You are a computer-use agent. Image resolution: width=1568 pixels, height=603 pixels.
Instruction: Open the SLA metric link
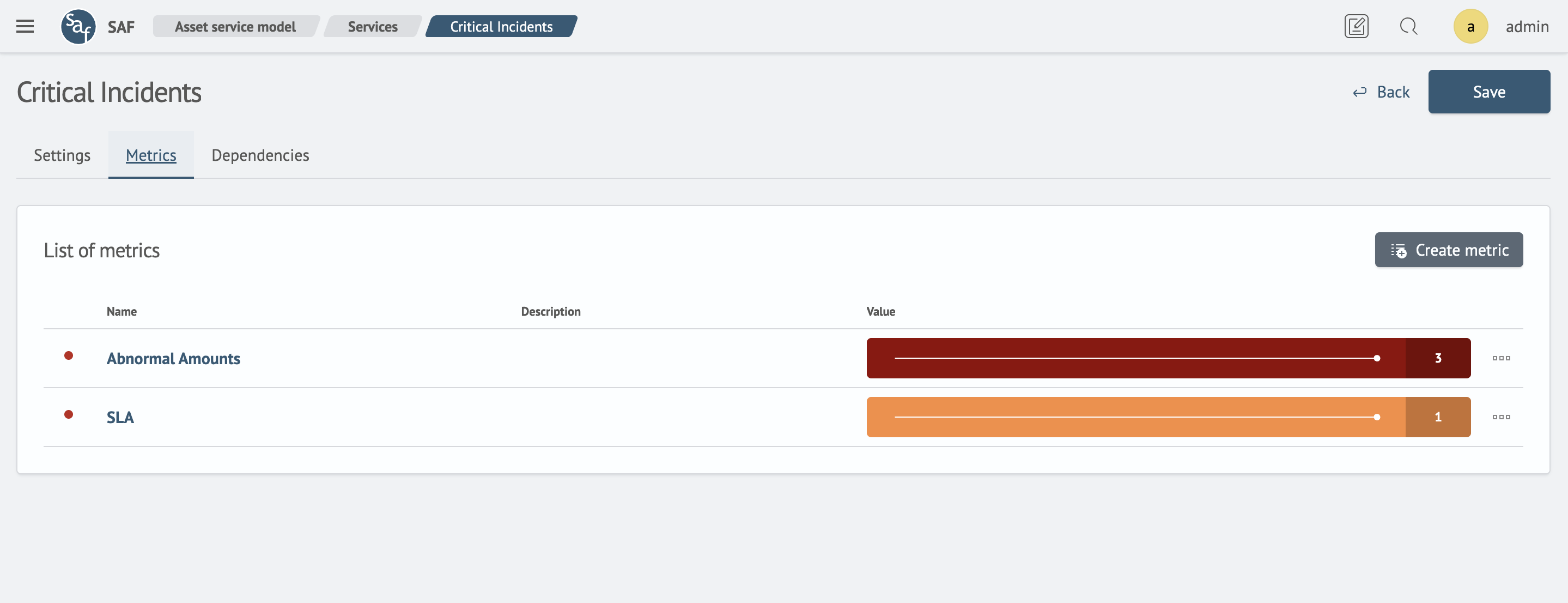point(120,418)
